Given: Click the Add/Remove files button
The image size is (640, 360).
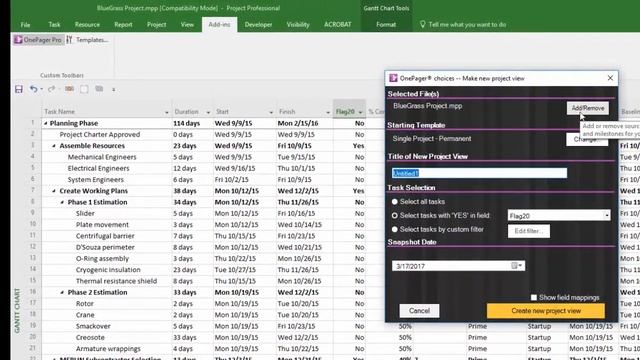Looking at the screenshot, I should point(588,108).
